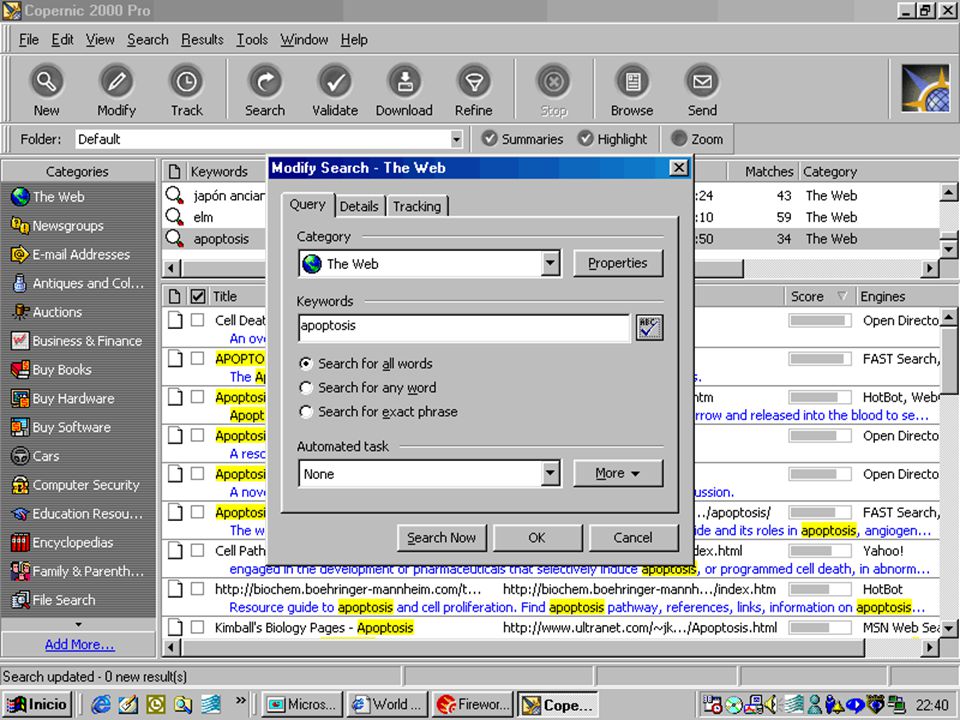Screen dimensions: 960x720
Task: Open the Track toolbar tool
Action: pos(186,91)
